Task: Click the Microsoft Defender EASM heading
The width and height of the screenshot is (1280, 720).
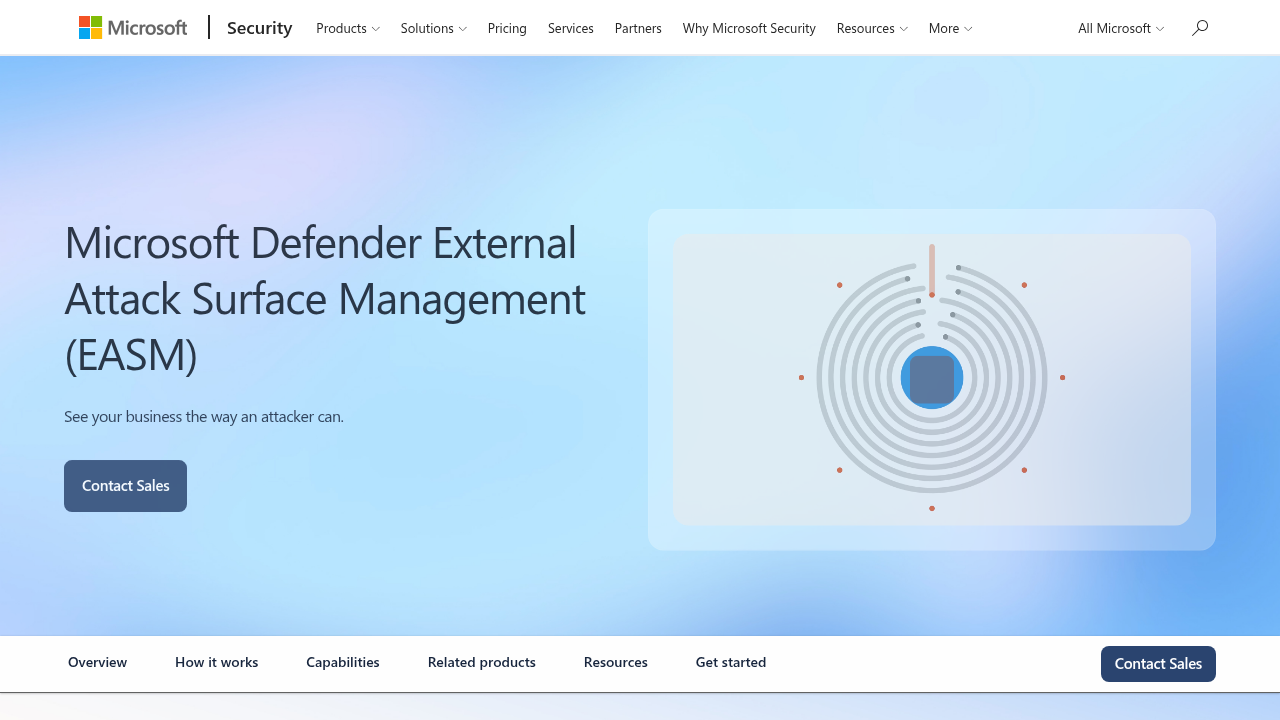Action: click(x=325, y=298)
